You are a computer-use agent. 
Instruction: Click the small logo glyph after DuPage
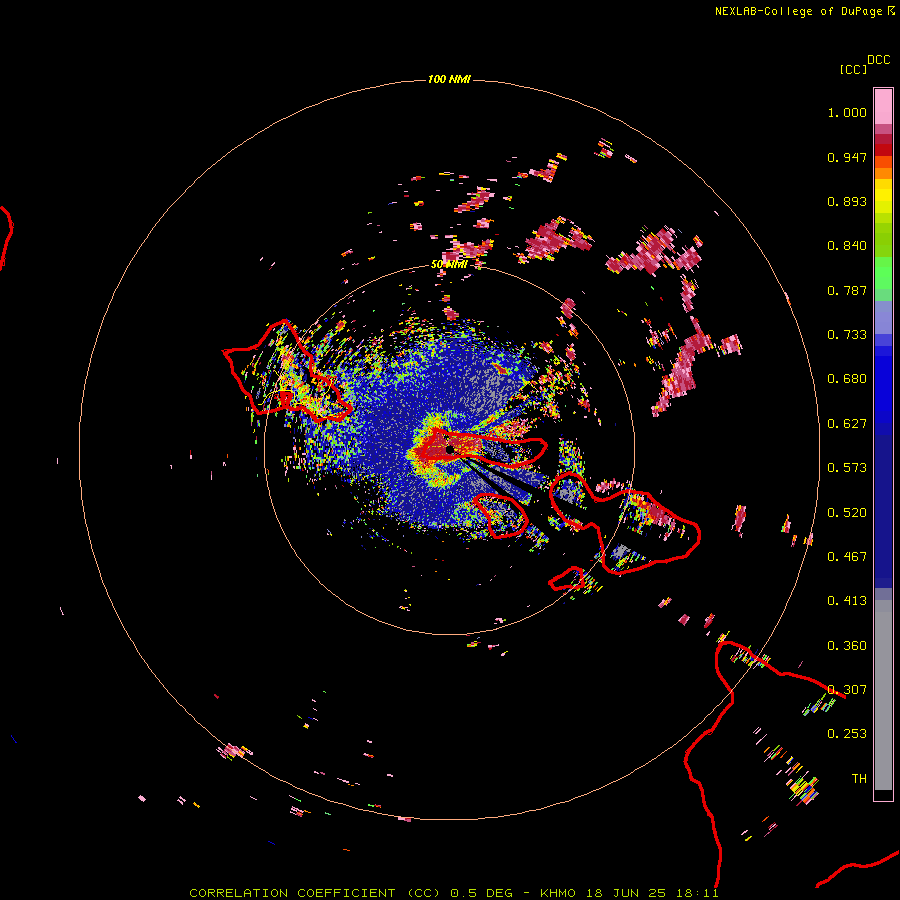pyautogui.click(x=891, y=11)
